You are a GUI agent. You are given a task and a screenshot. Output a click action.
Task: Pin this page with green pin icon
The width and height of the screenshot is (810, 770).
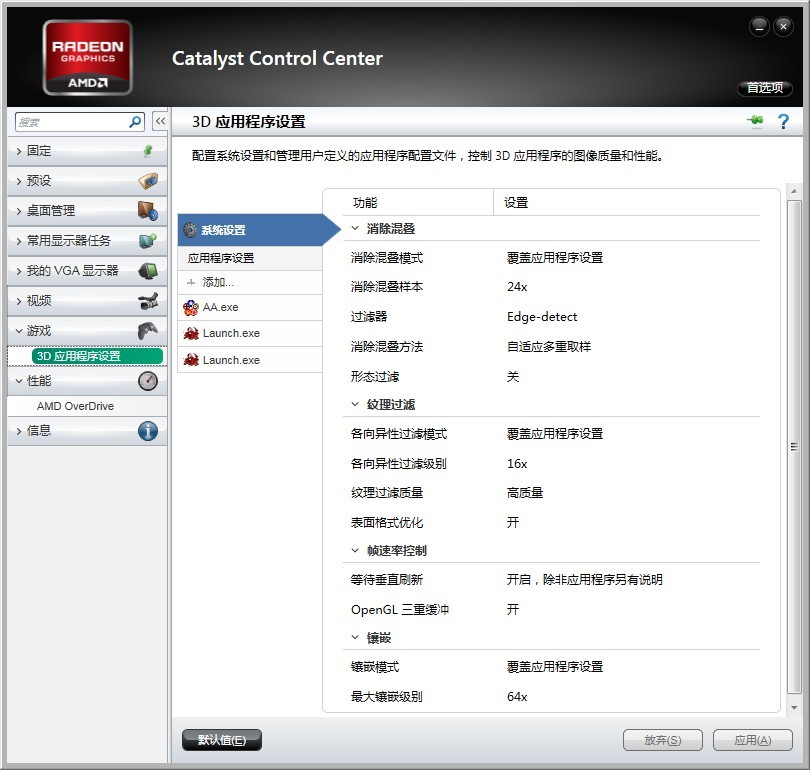click(x=755, y=121)
